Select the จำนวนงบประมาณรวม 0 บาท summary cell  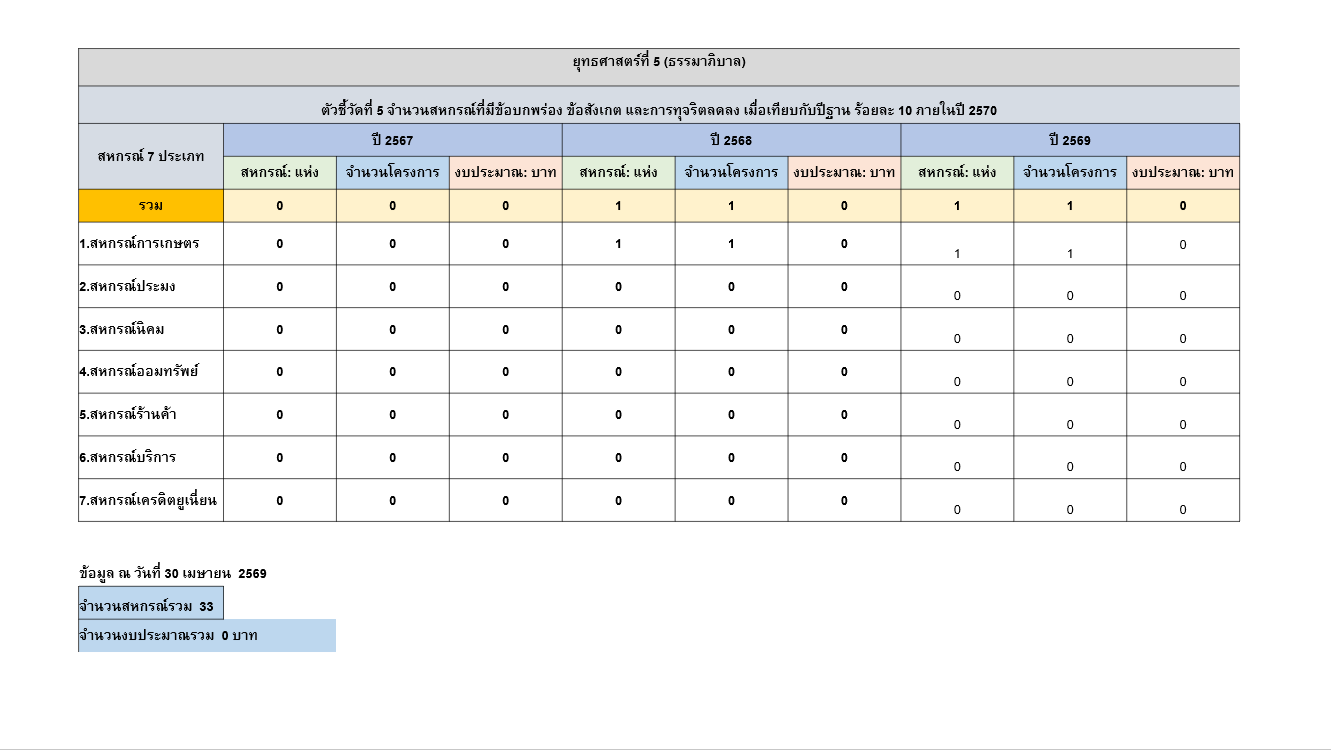pos(207,636)
